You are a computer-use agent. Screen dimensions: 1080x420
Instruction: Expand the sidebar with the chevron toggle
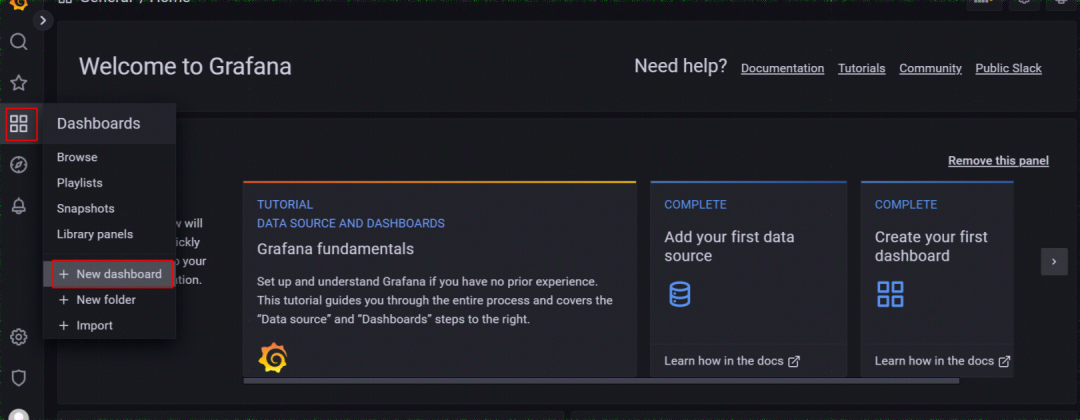43,21
